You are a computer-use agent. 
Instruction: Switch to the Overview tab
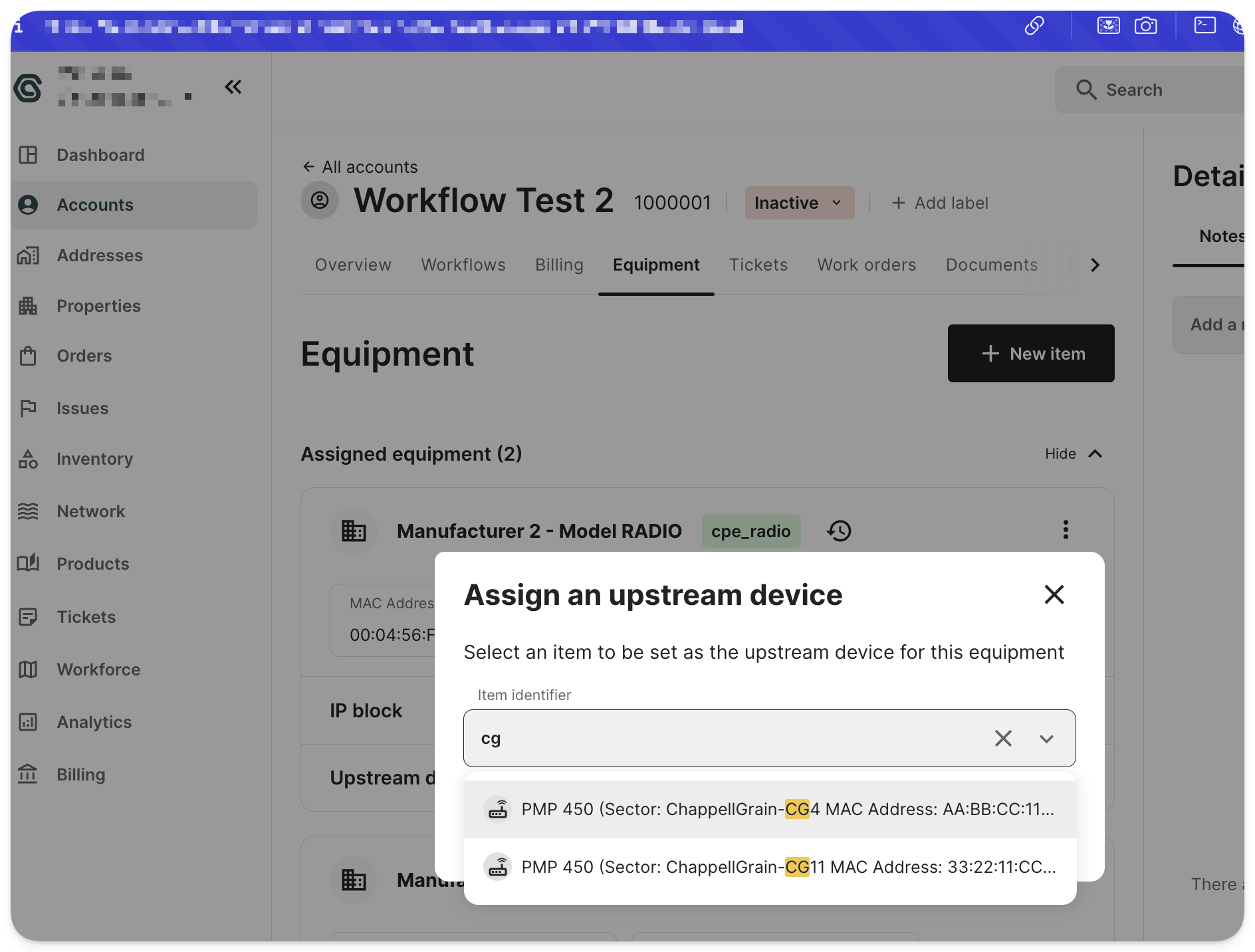[353, 265]
